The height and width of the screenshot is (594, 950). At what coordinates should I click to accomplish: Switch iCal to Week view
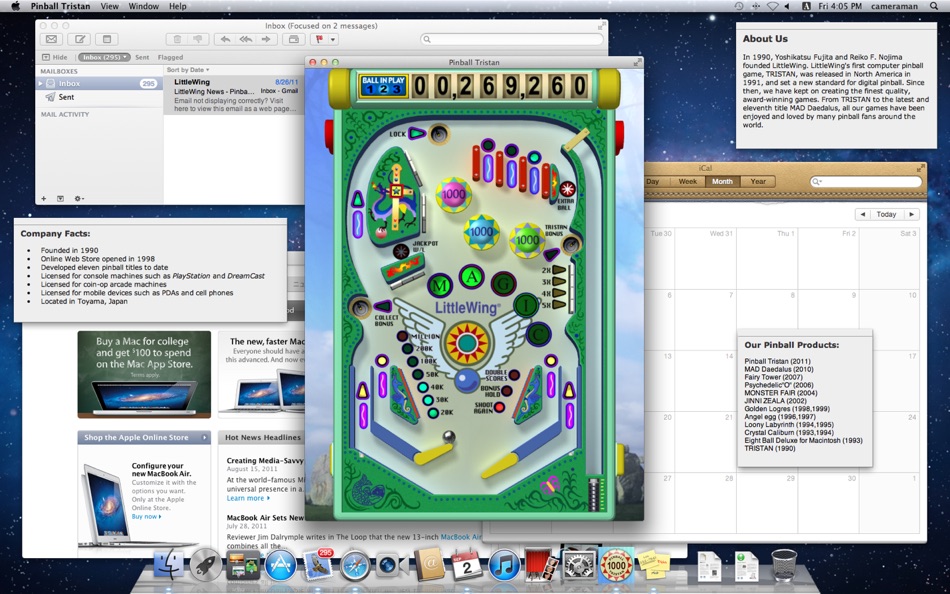point(687,181)
